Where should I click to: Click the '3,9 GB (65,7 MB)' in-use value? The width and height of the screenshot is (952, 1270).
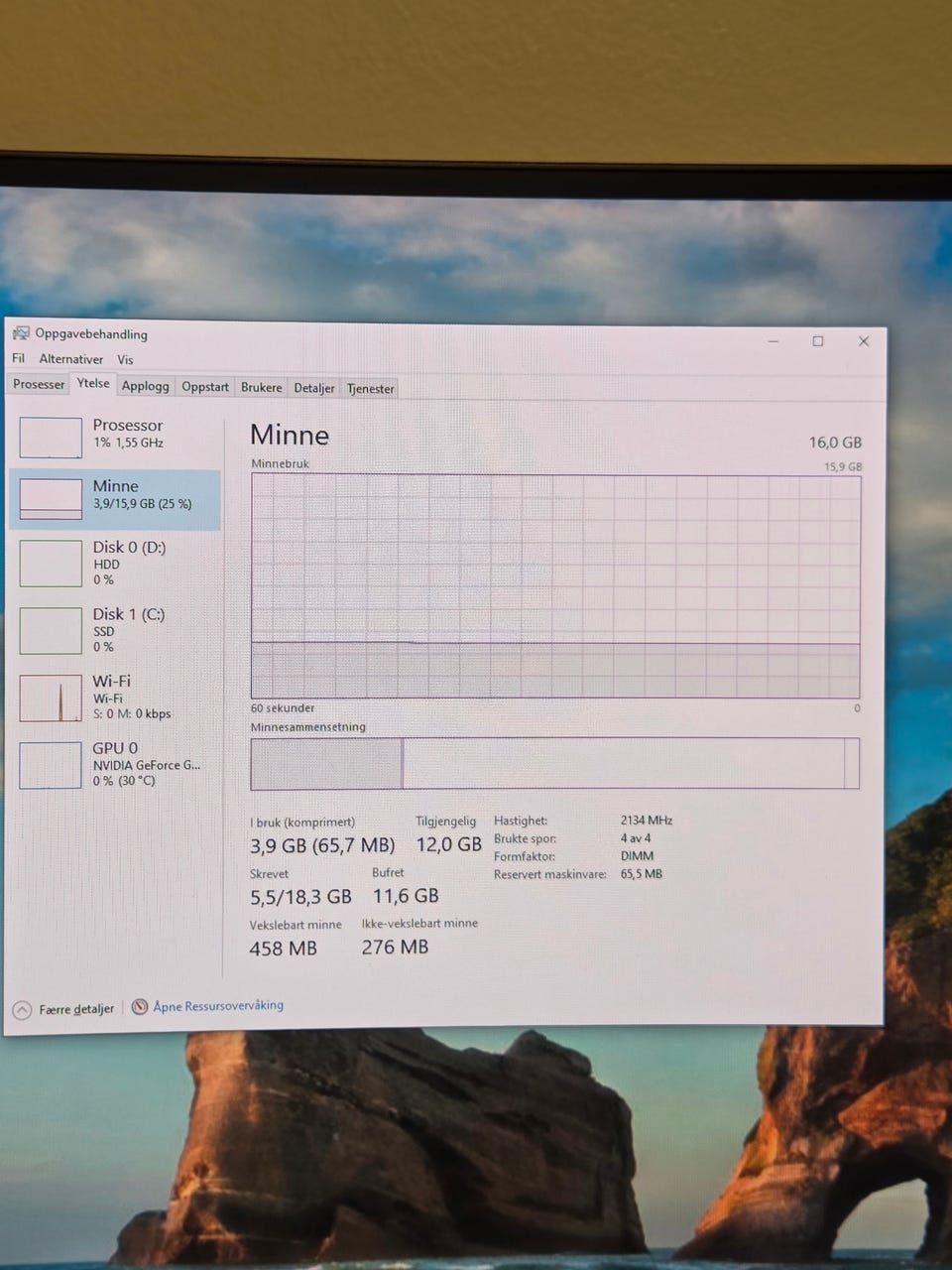pos(322,845)
